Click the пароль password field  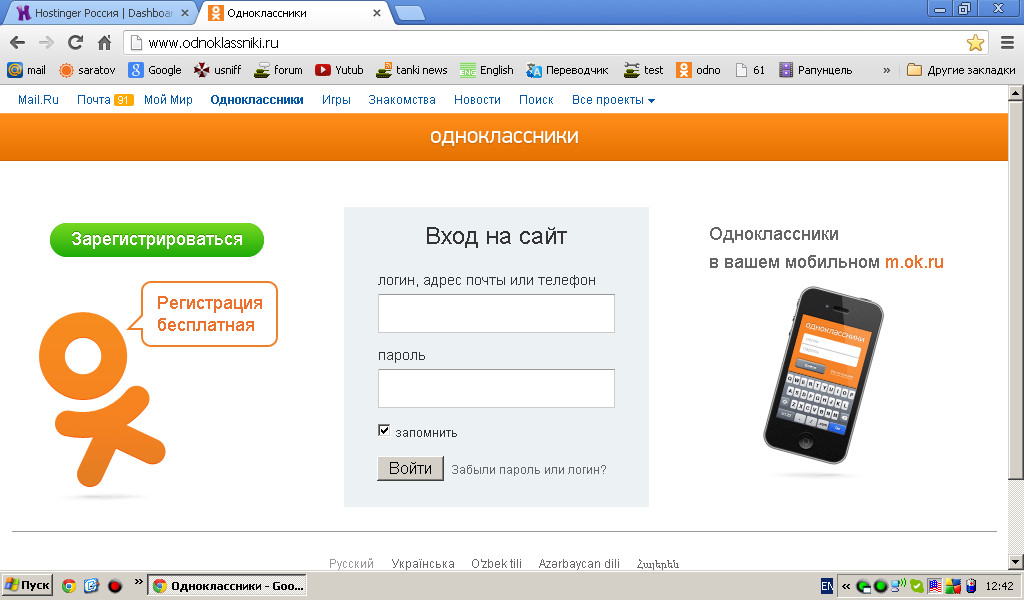click(496, 388)
